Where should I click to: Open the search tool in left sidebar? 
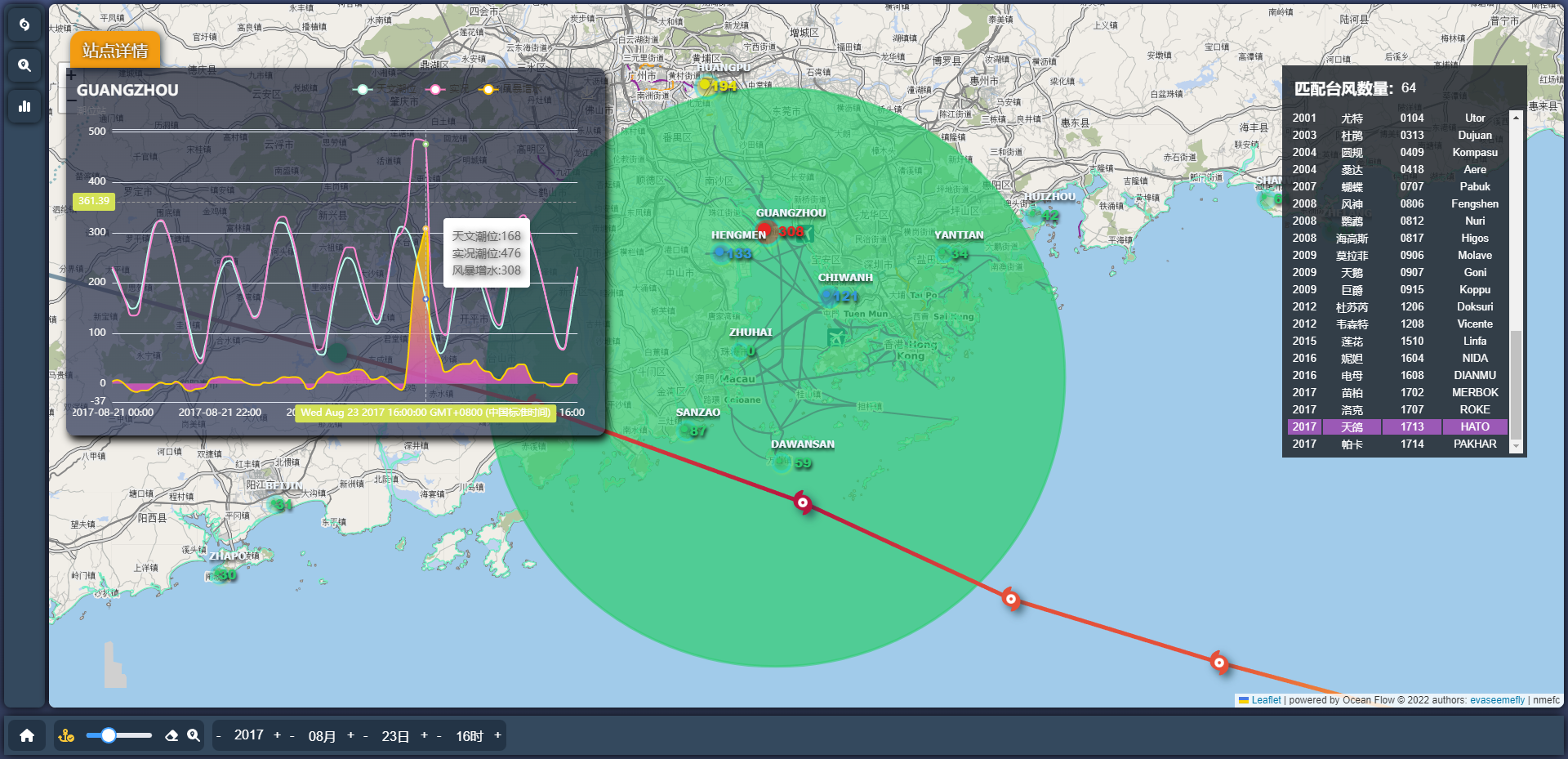click(x=24, y=65)
